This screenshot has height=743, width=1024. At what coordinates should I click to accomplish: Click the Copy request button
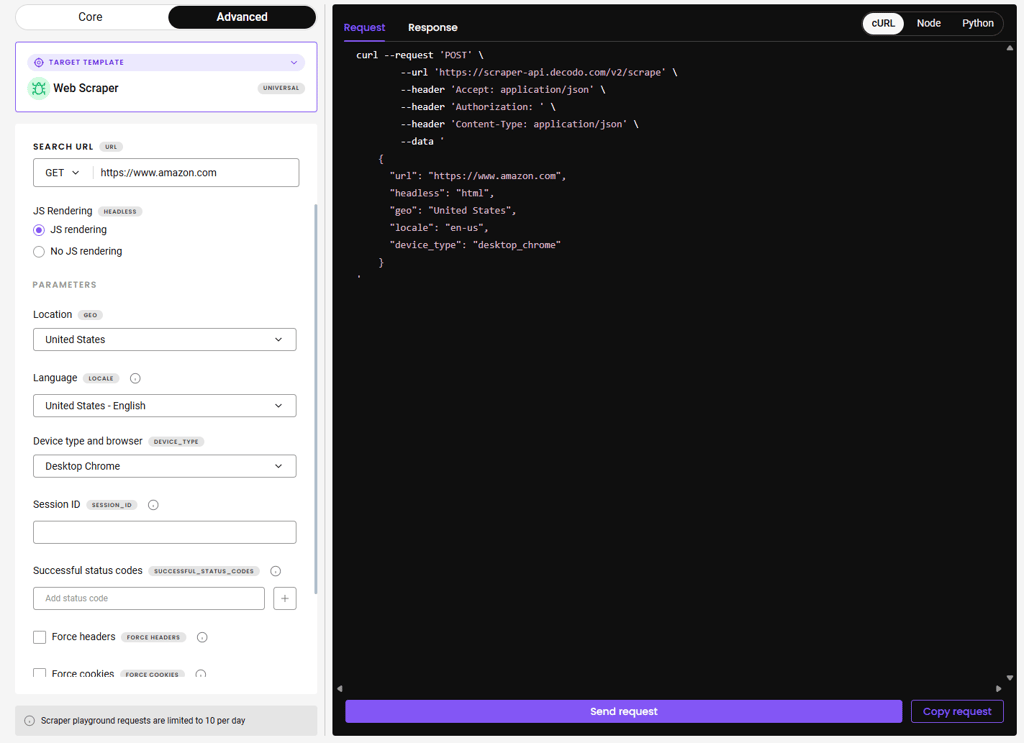[x=957, y=712]
